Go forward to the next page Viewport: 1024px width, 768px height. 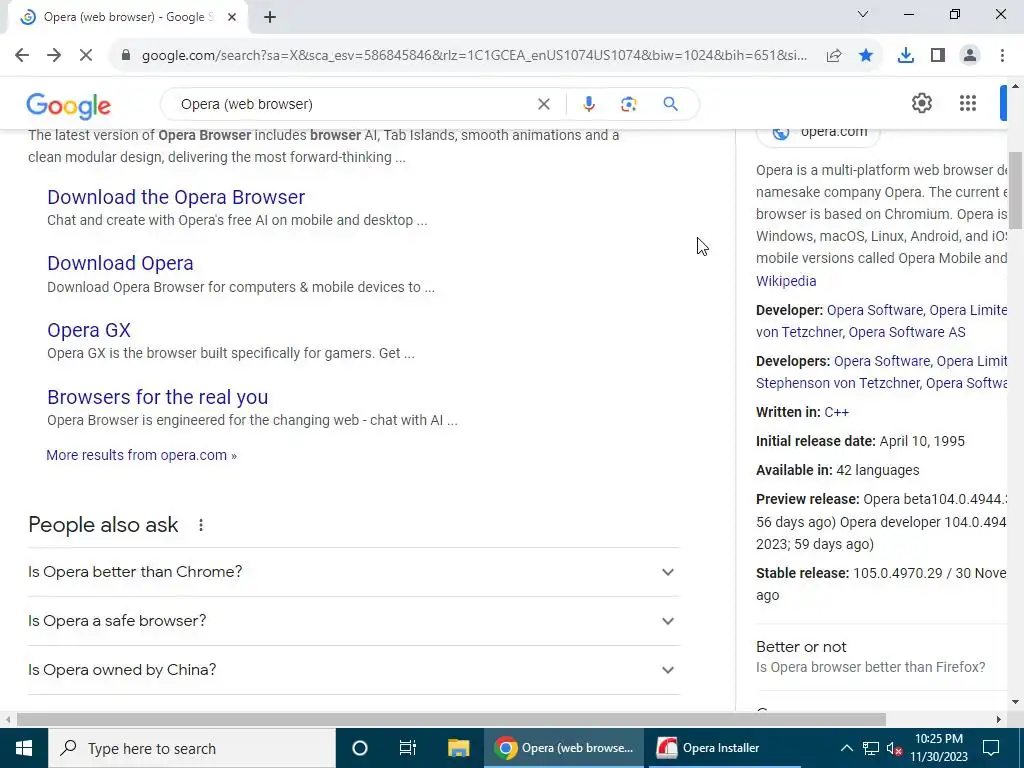tap(54, 56)
